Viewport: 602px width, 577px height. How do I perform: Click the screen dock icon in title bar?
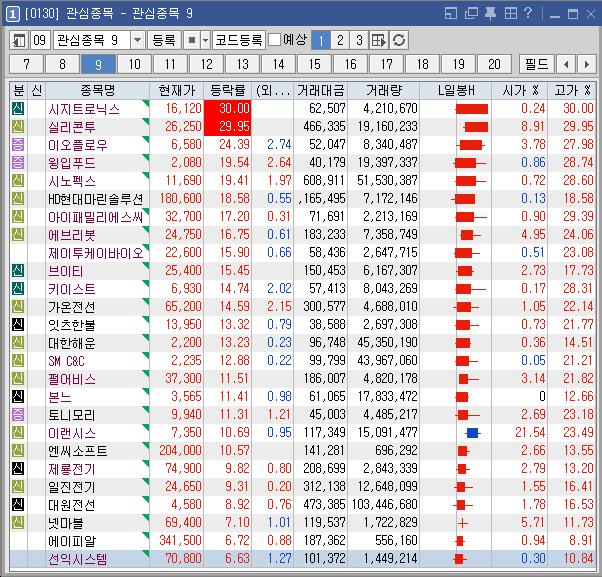pos(451,13)
